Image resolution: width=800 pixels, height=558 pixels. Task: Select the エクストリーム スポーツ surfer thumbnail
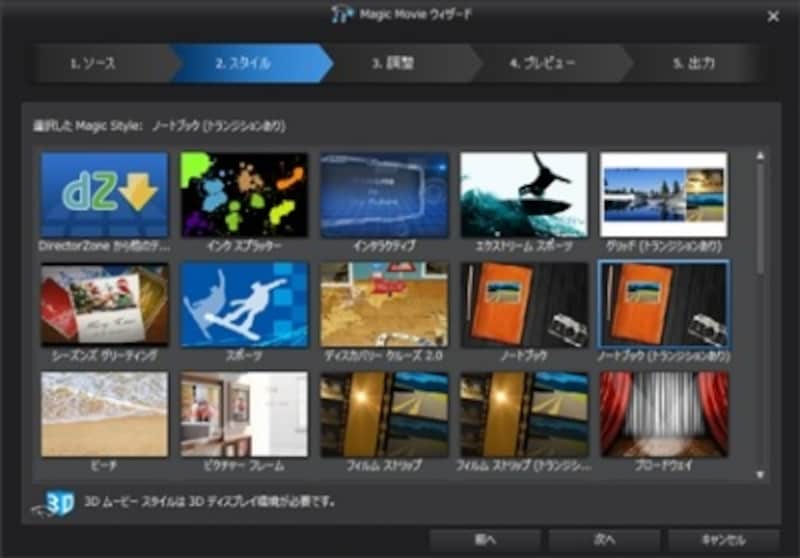point(524,194)
